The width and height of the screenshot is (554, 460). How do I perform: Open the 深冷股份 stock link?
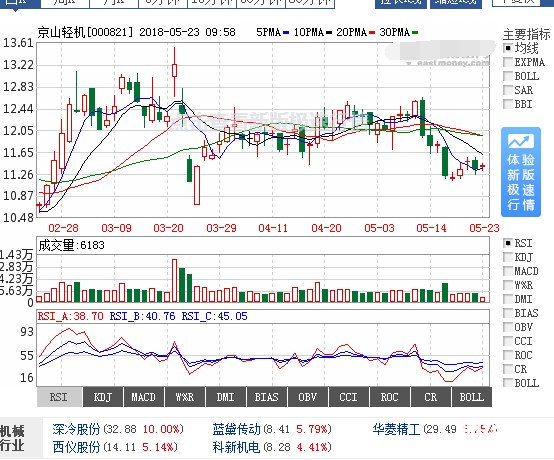click(x=76, y=429)
